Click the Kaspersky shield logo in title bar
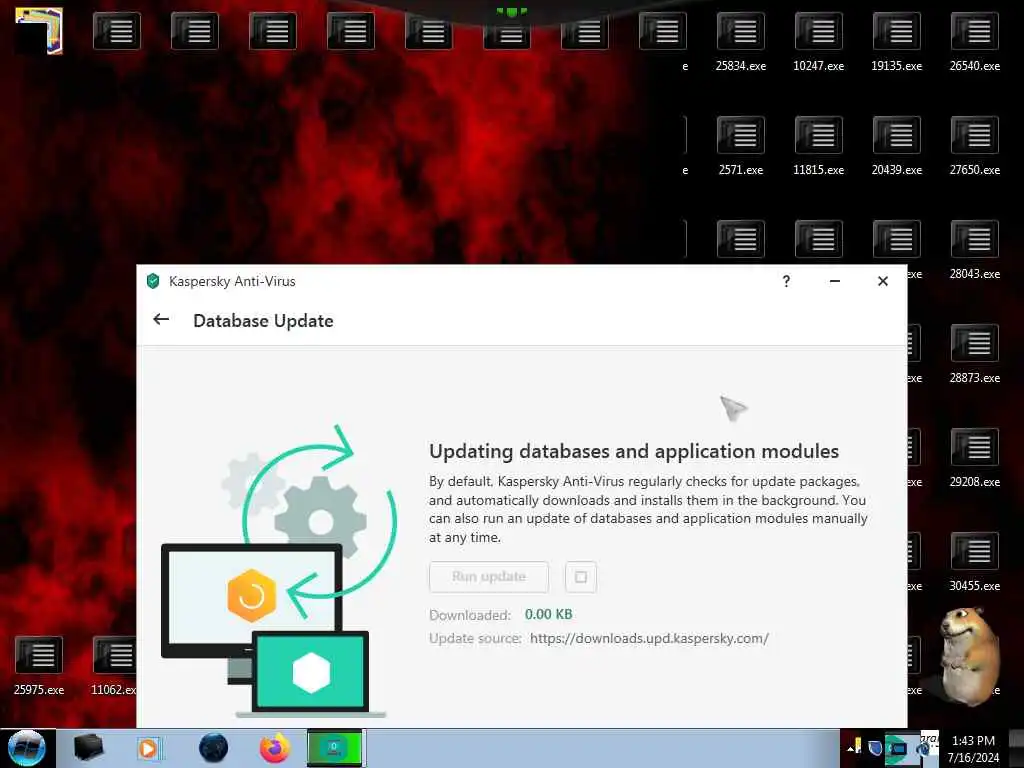 [153, 281]
